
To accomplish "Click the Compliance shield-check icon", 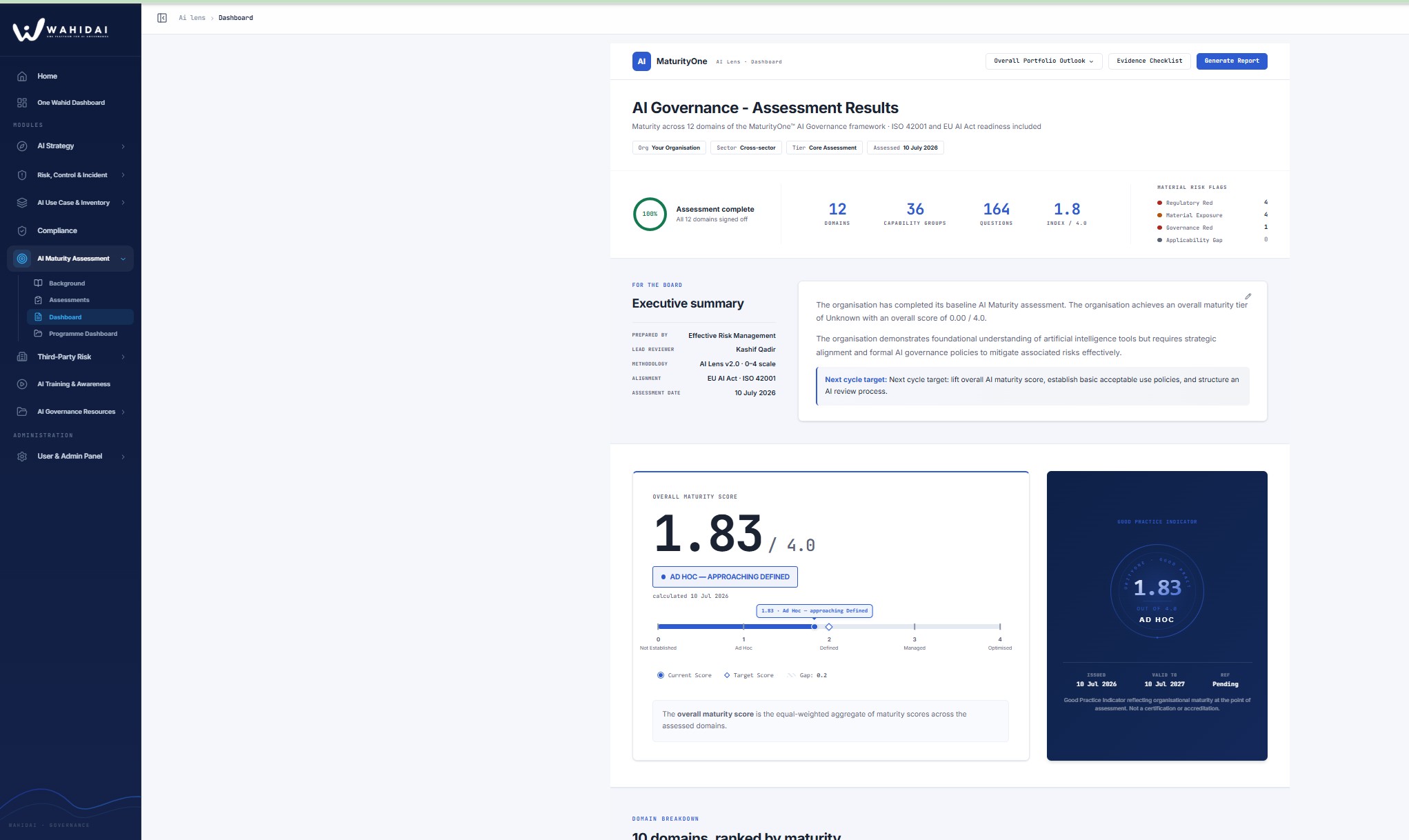I will tap(22, 231).
